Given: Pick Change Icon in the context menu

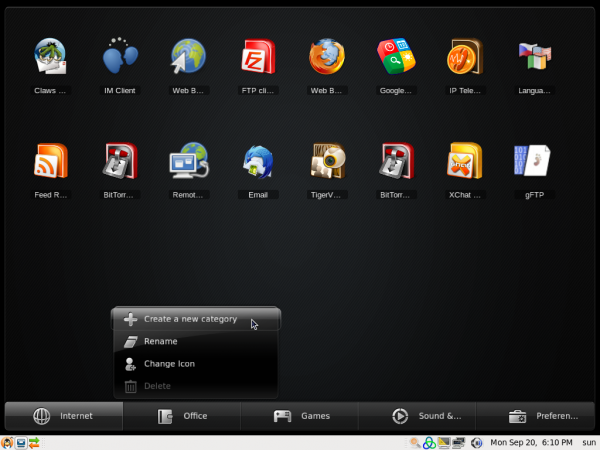Looking at the screenshot, I should [x=196, y=364].
